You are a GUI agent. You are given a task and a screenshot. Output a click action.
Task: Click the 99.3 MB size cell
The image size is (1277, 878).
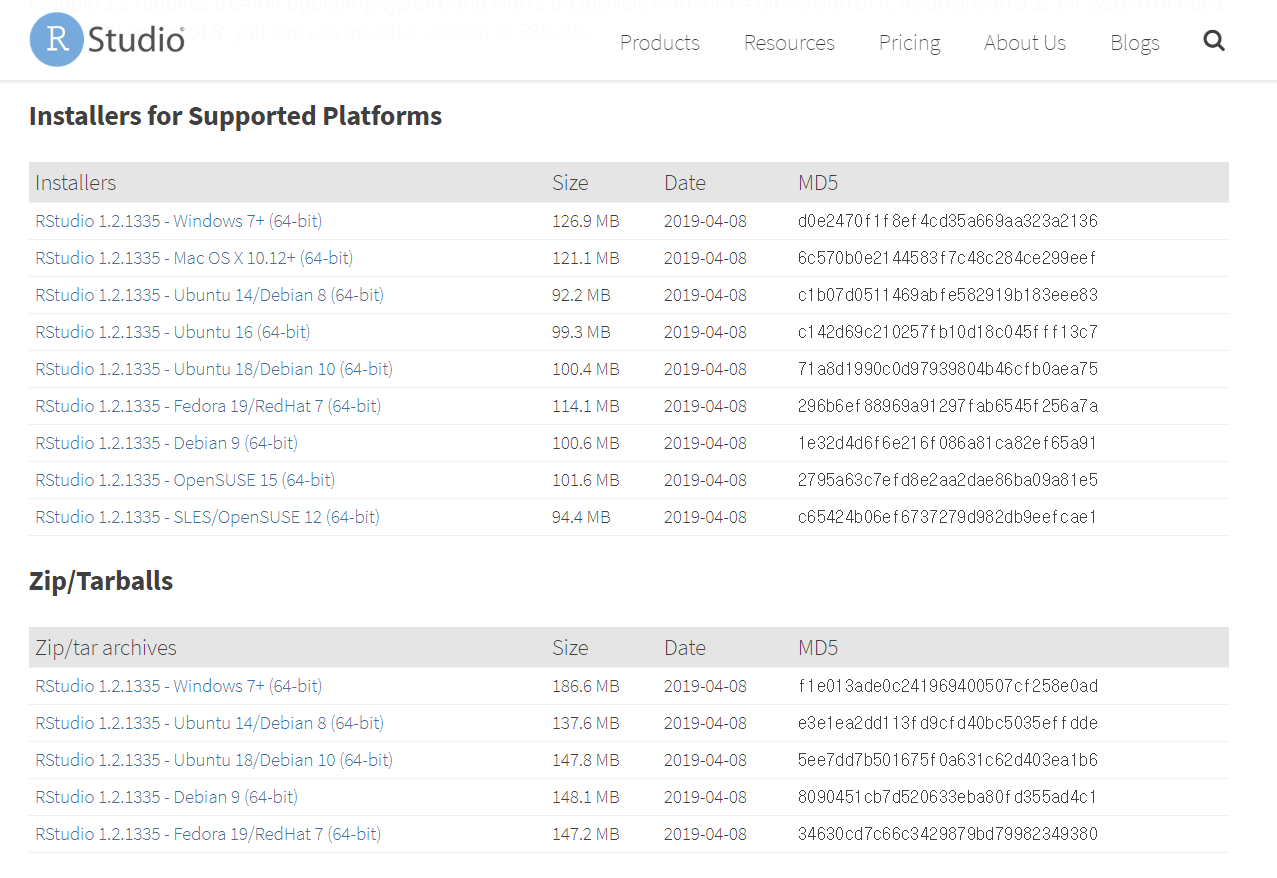(x=581, y=332)
